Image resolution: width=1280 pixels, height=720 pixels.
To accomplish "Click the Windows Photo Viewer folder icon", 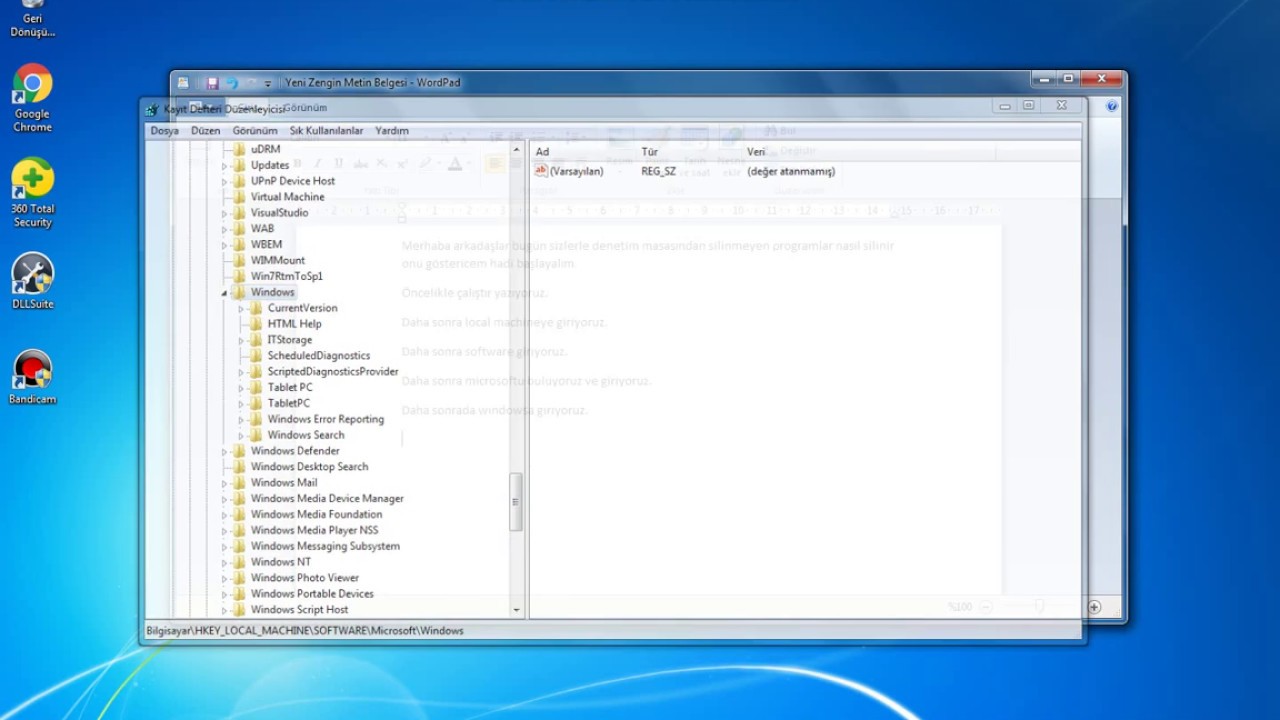I will [x=238, y=578].
